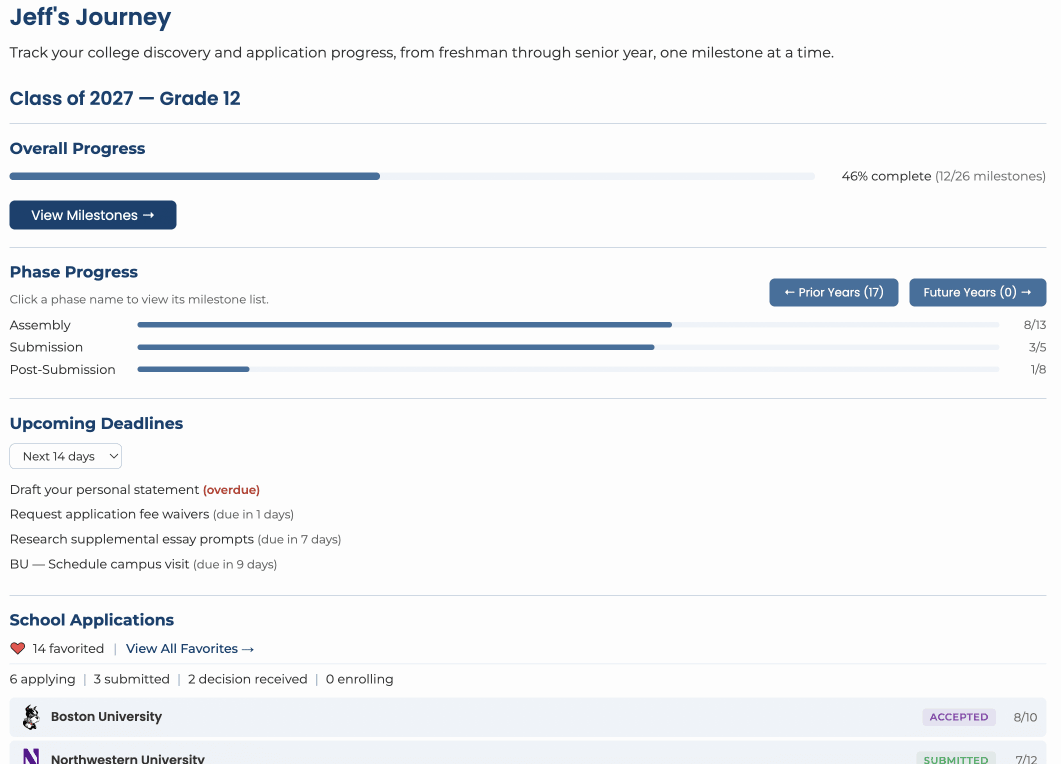Follow the View All Favorites link
Image resolution: width=1061 pixels, height=764 pixels.
pos(189,648)
